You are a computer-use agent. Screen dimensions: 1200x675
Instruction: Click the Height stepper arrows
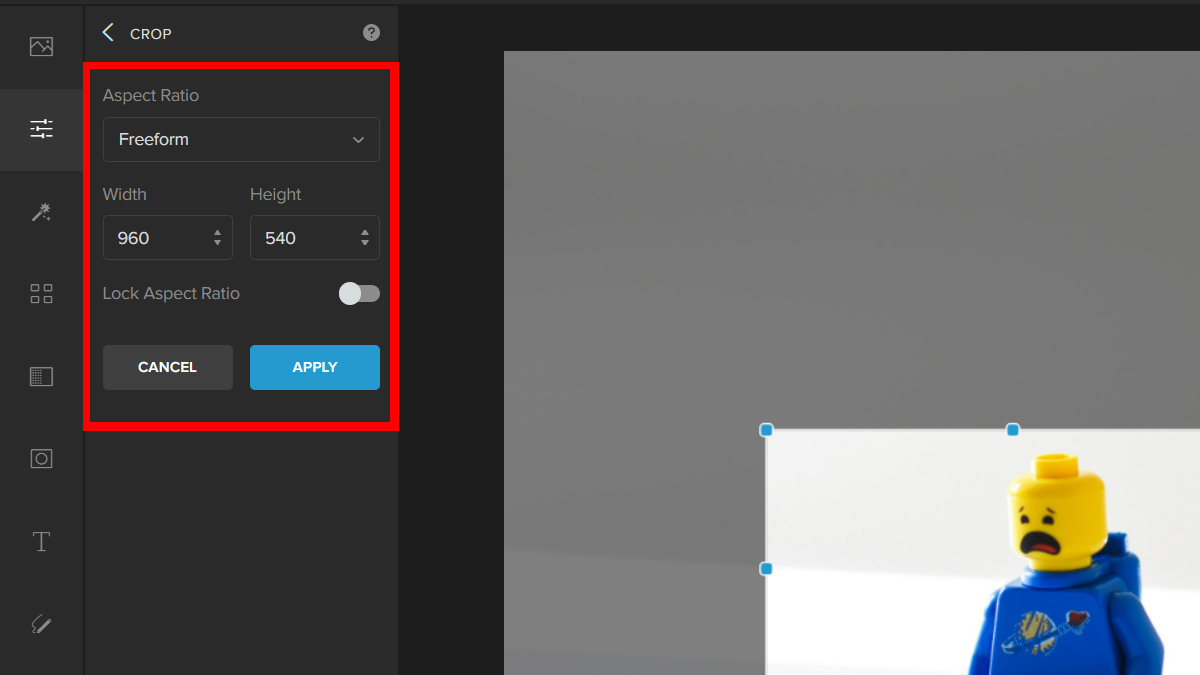364,238
